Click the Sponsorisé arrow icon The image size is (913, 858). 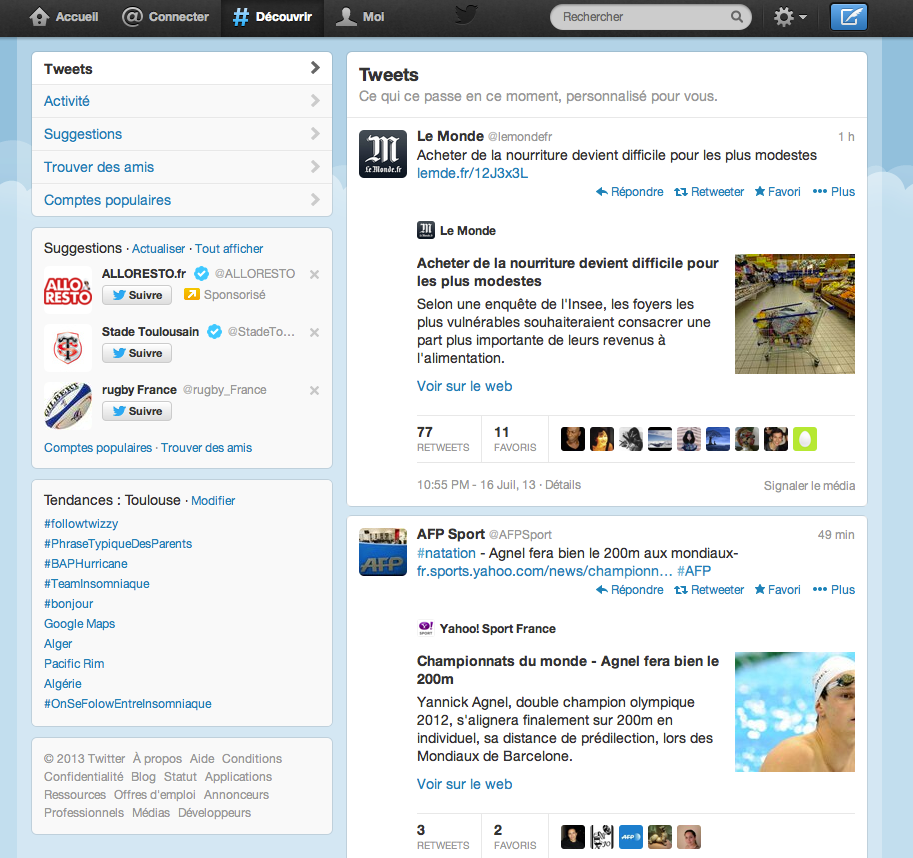[192, 295]
